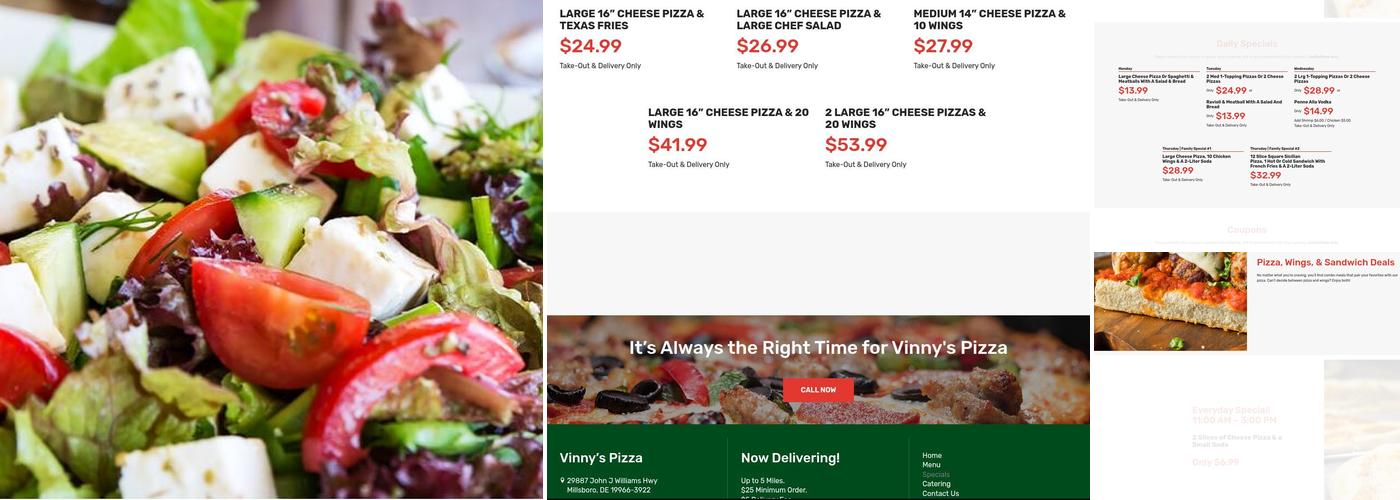The height and width of the screenshot is (500, 1400).
Task: Open the Contact Us footer link
Action: point(940,493)
